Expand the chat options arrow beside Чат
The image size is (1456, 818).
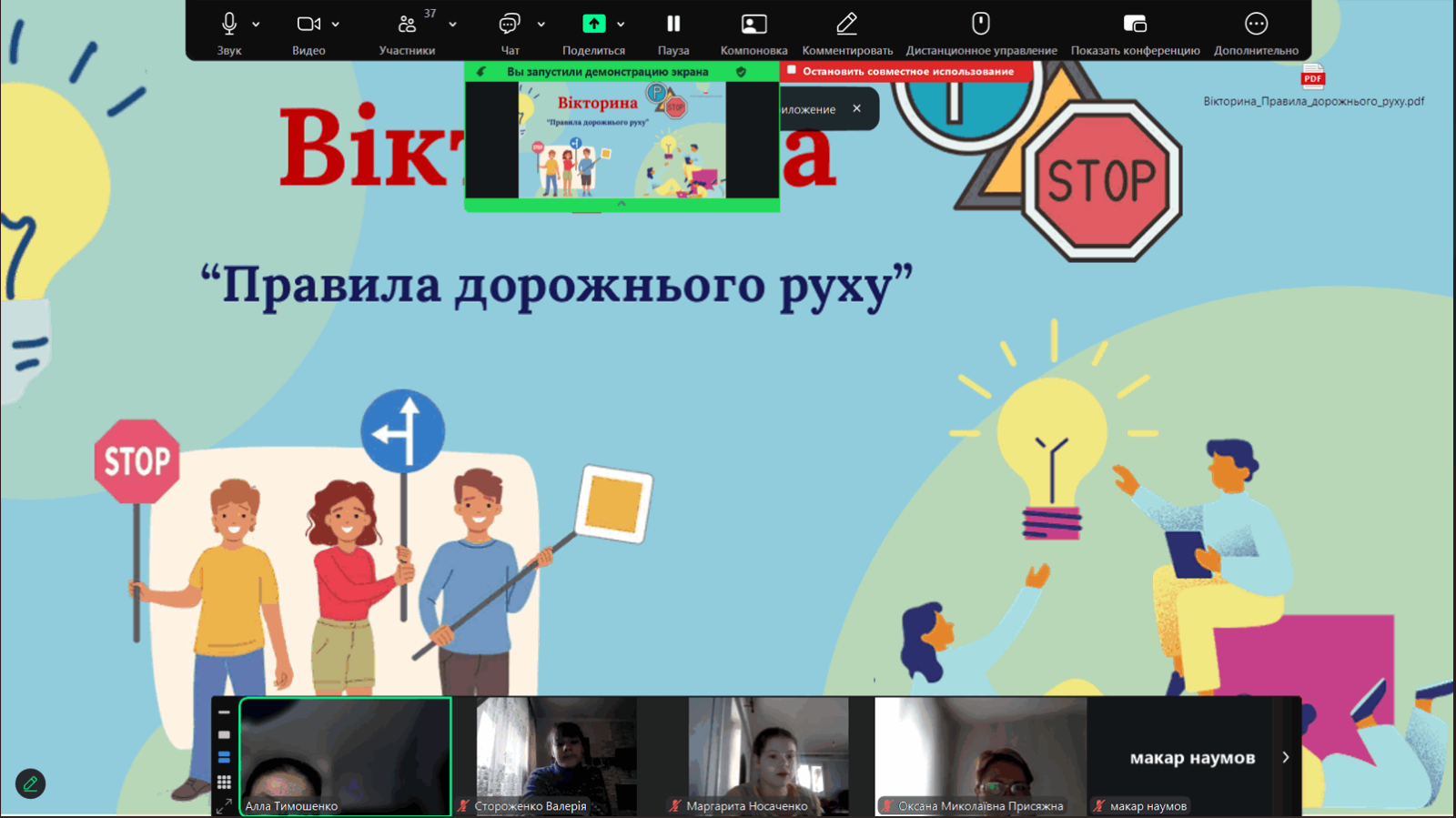coord(541,25)
